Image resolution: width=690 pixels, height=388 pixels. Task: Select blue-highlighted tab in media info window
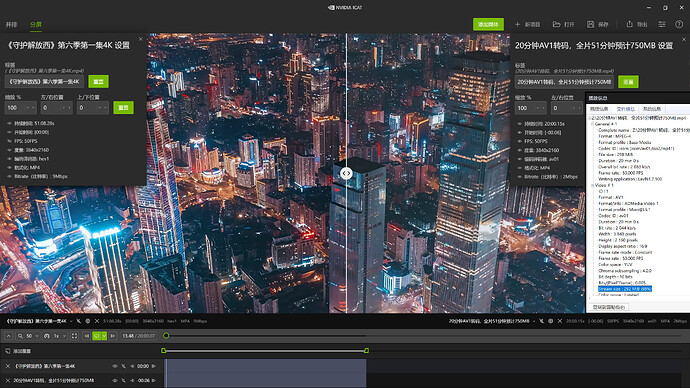(625, 109)
